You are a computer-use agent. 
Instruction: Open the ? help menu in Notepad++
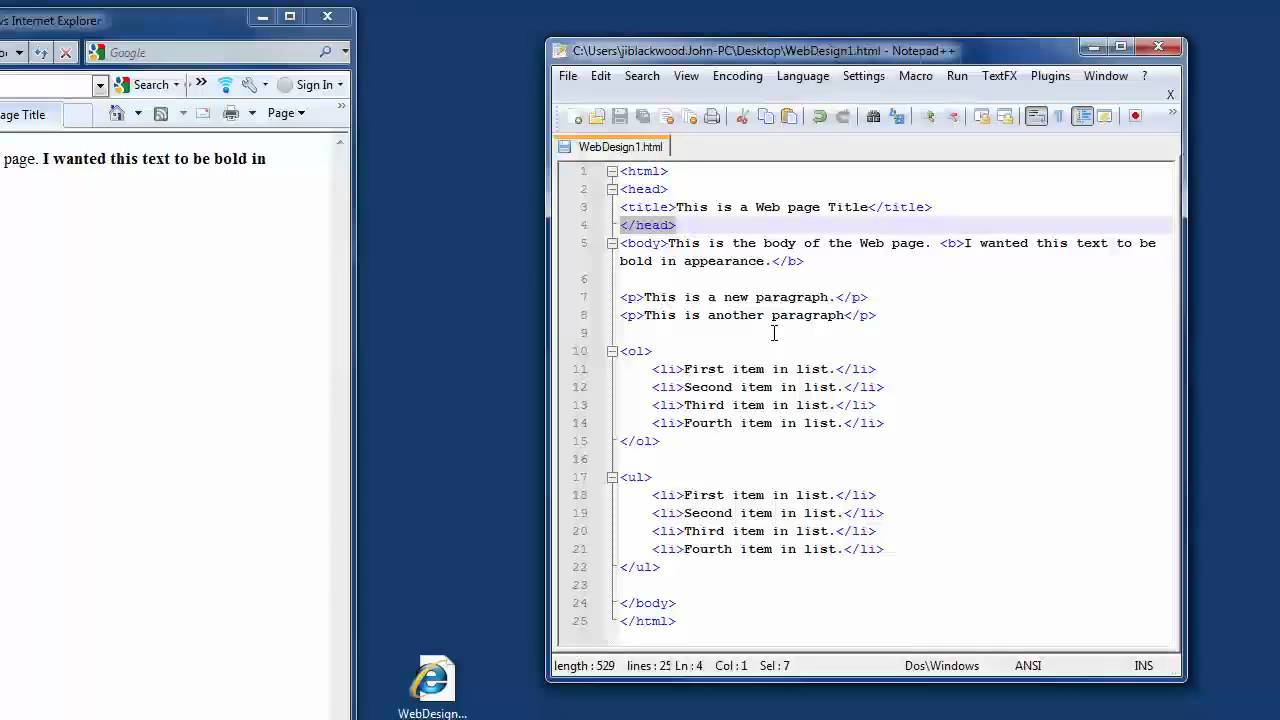click(x=1145, y=76)
